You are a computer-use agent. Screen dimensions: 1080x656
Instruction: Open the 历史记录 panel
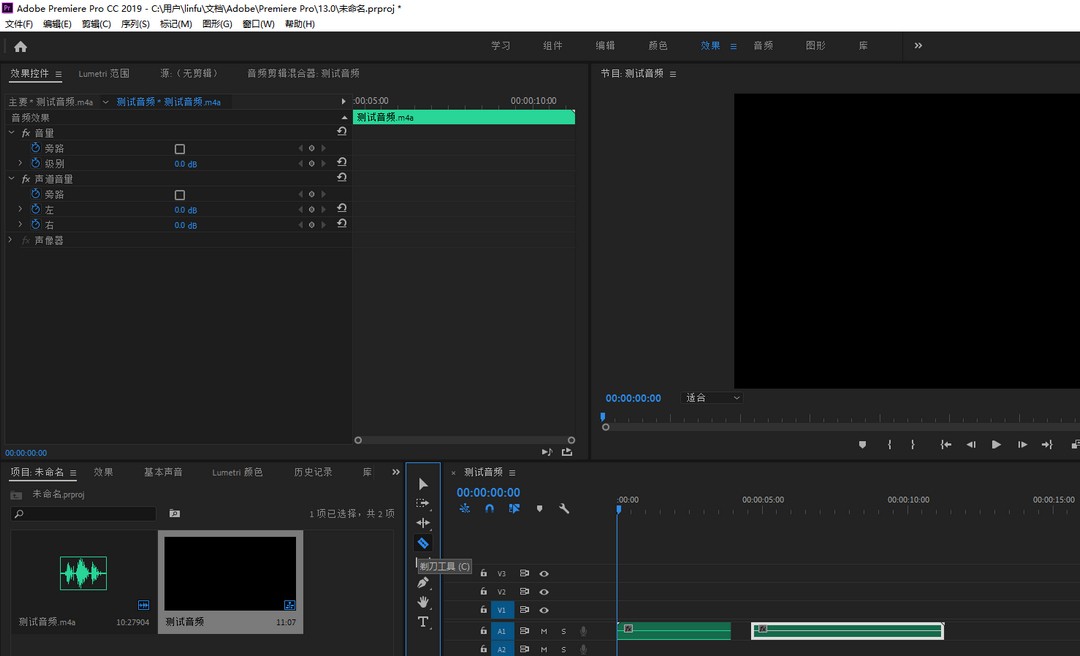tap(313, 471)
